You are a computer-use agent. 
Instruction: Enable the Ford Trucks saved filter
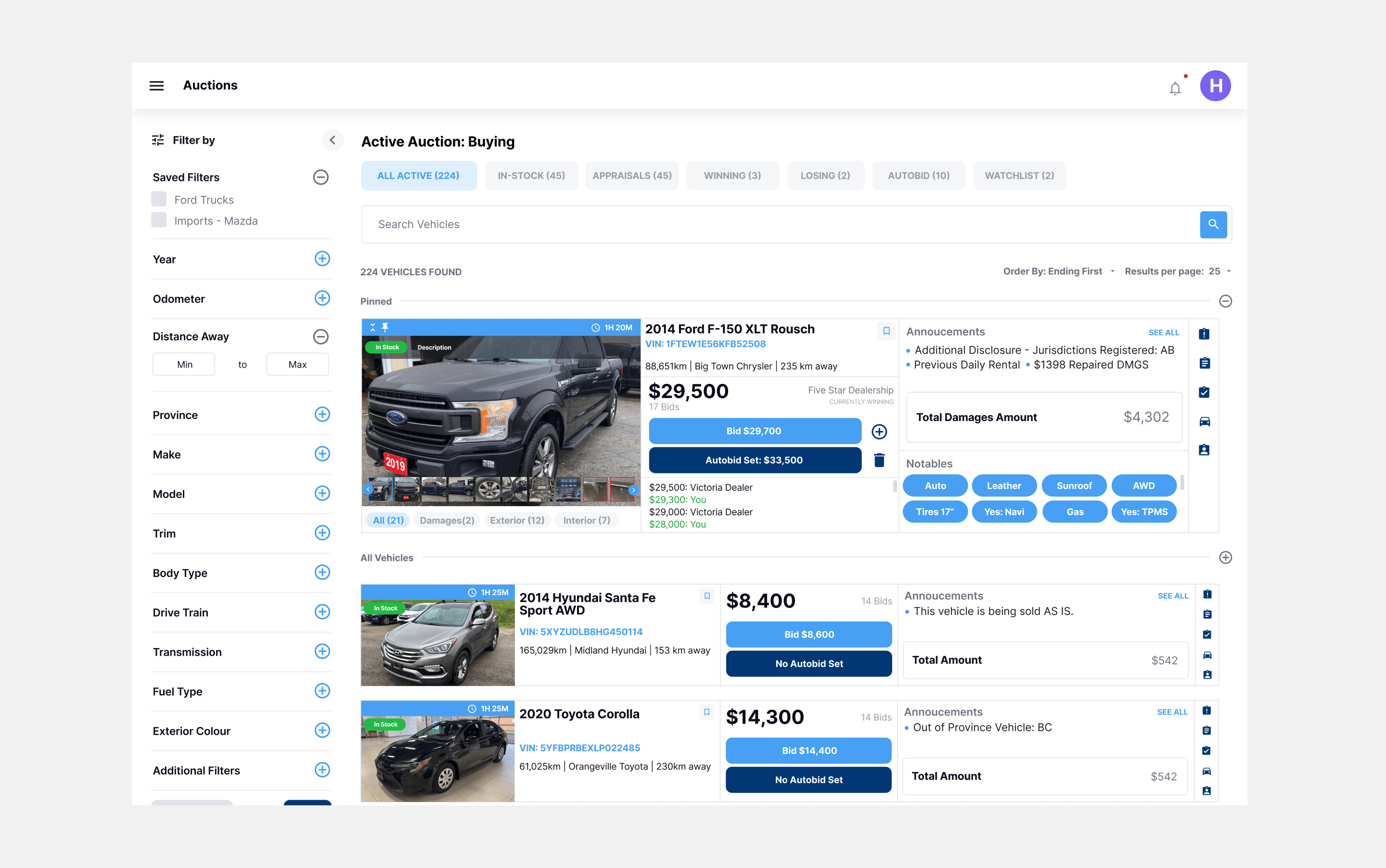point(159,199)
